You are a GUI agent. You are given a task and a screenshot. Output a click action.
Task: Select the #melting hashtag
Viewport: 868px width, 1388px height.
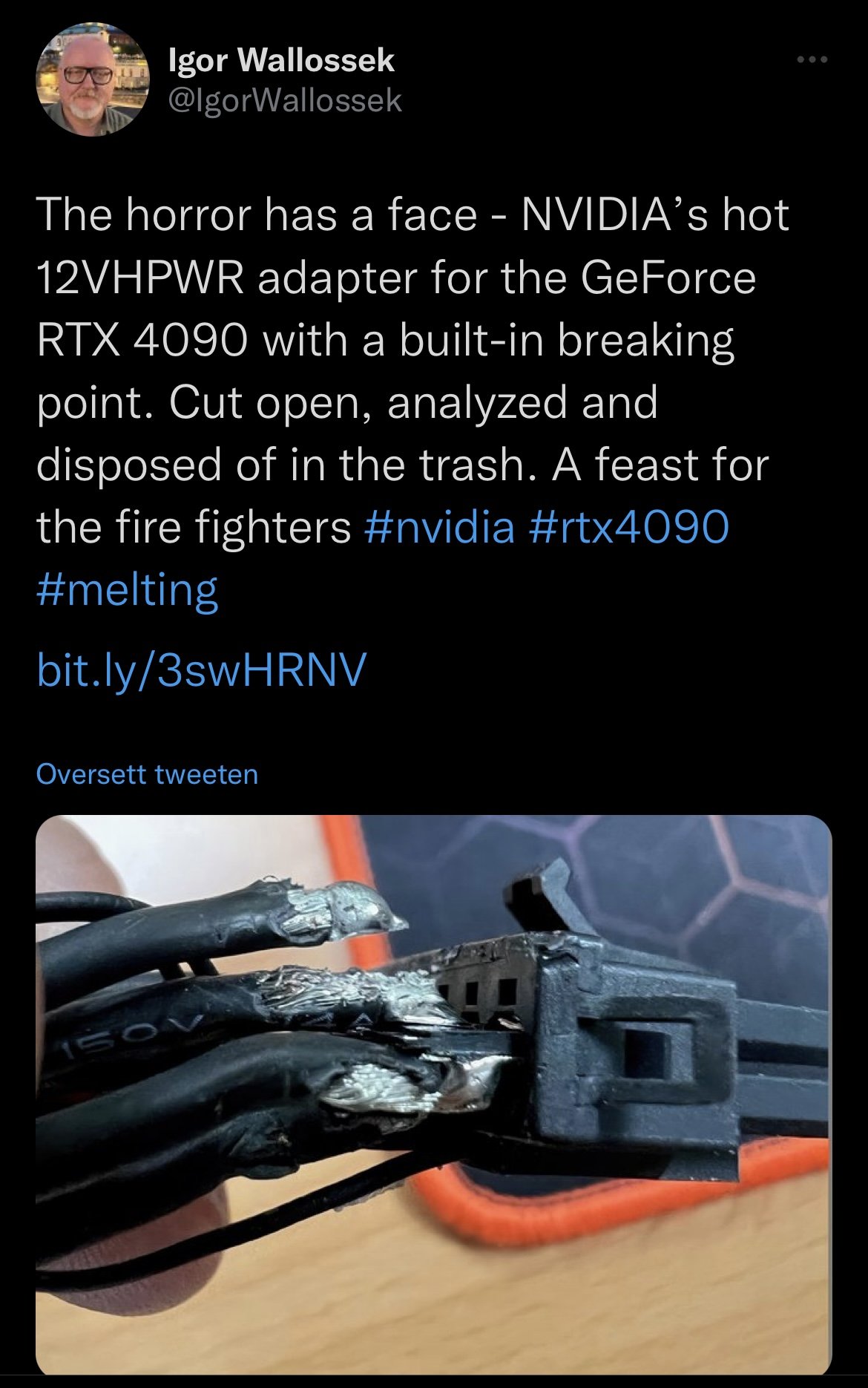pyautogui.click(x=127, y=590)
